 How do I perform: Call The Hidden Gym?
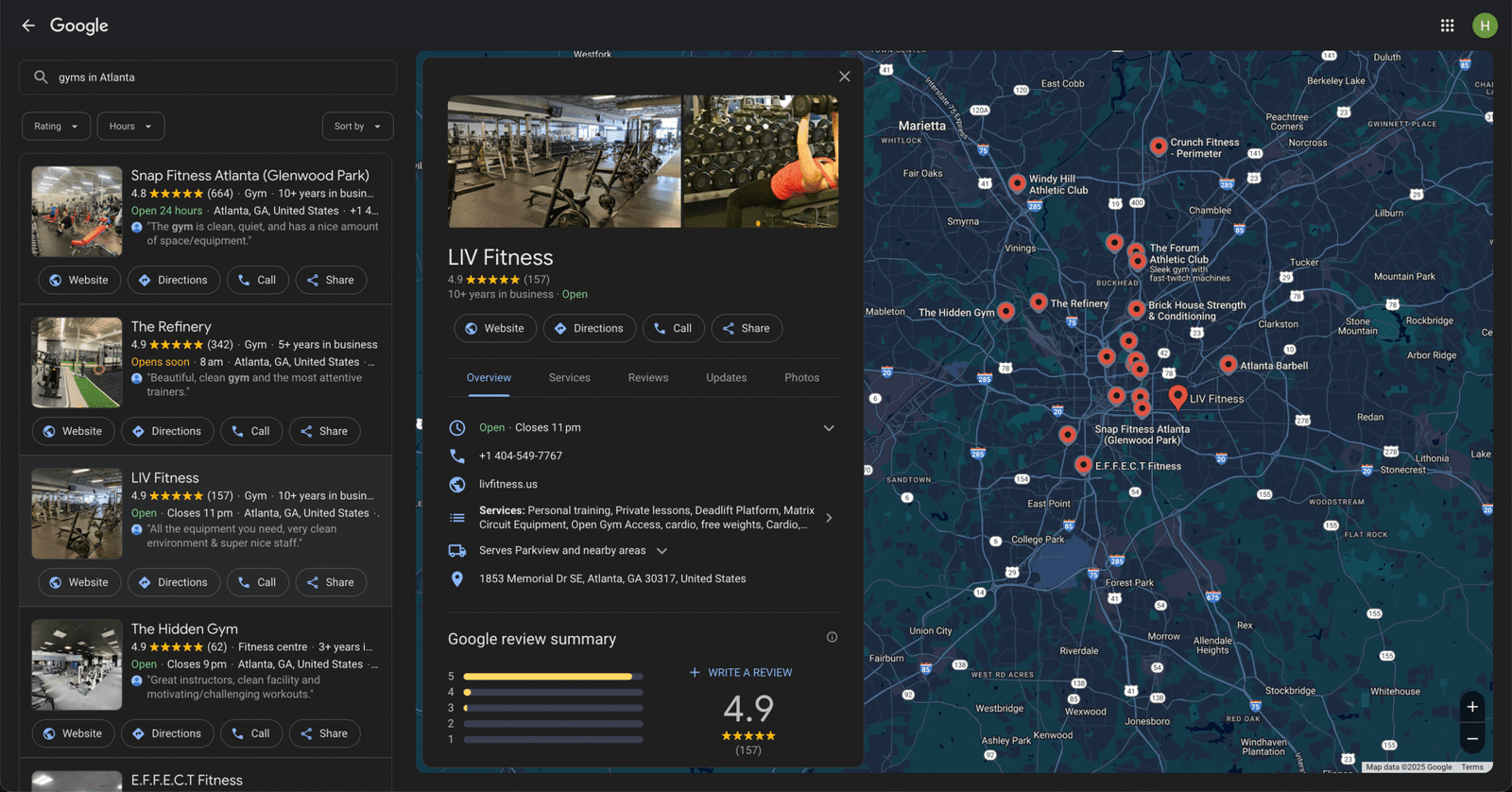(251, 733)
